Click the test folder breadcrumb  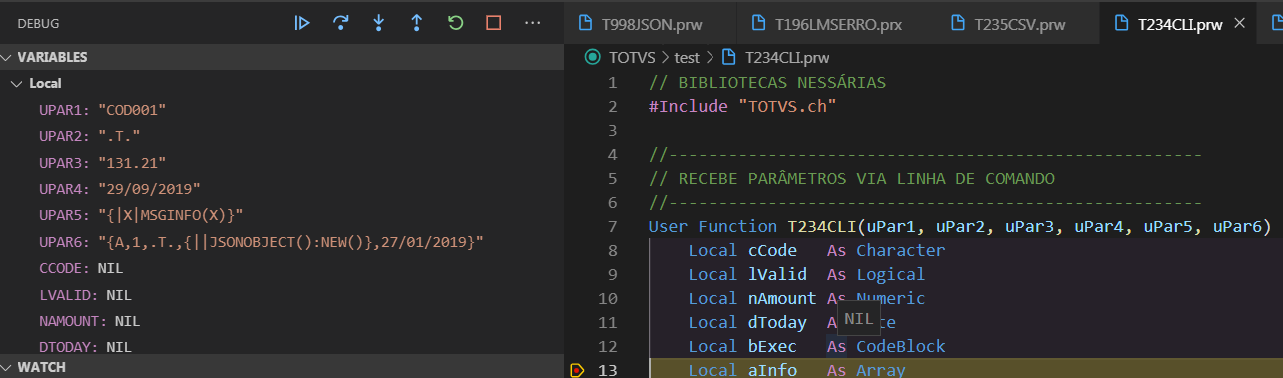point(687,58)
